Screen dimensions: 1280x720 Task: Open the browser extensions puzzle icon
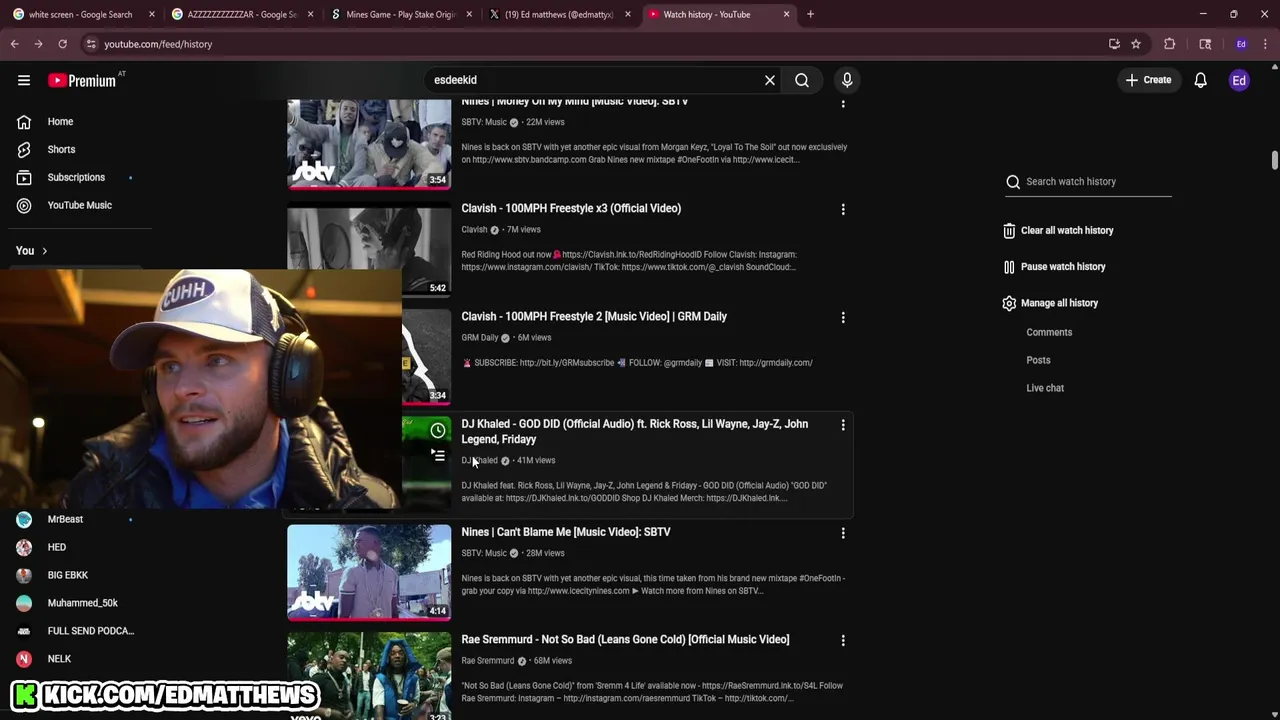[1169, 44]
